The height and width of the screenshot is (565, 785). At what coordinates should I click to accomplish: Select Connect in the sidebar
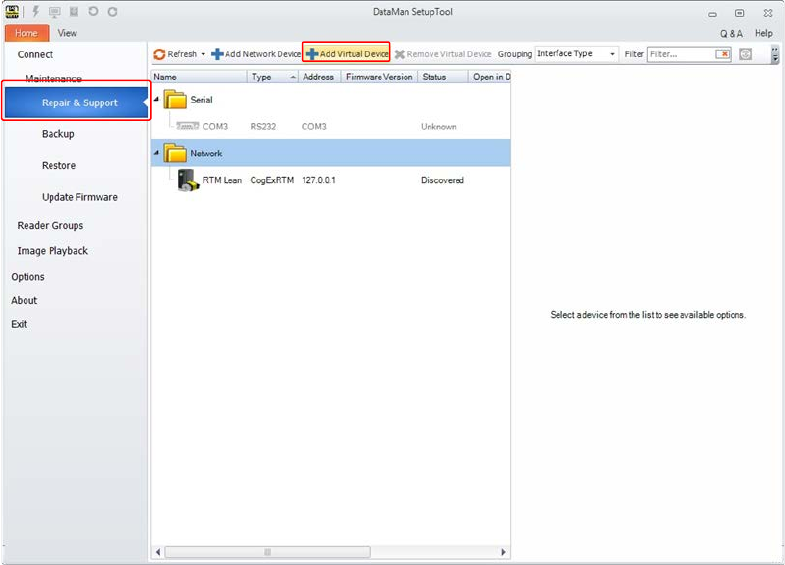point(35,54)
